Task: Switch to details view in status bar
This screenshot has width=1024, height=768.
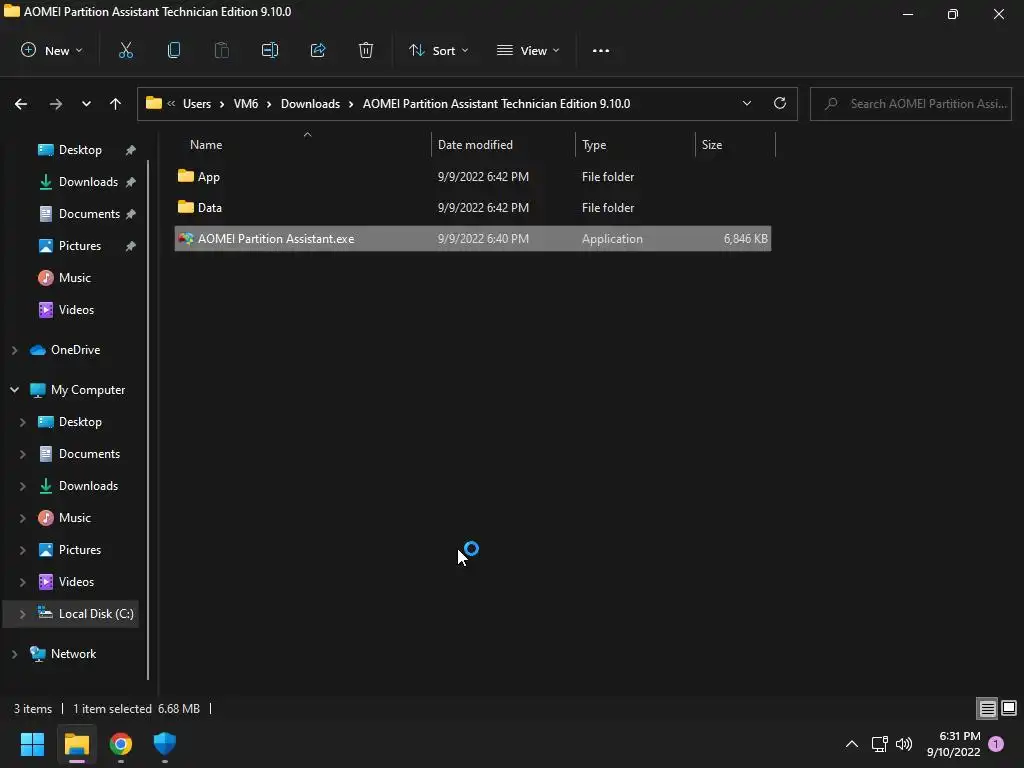Action: tap(987, 708)
